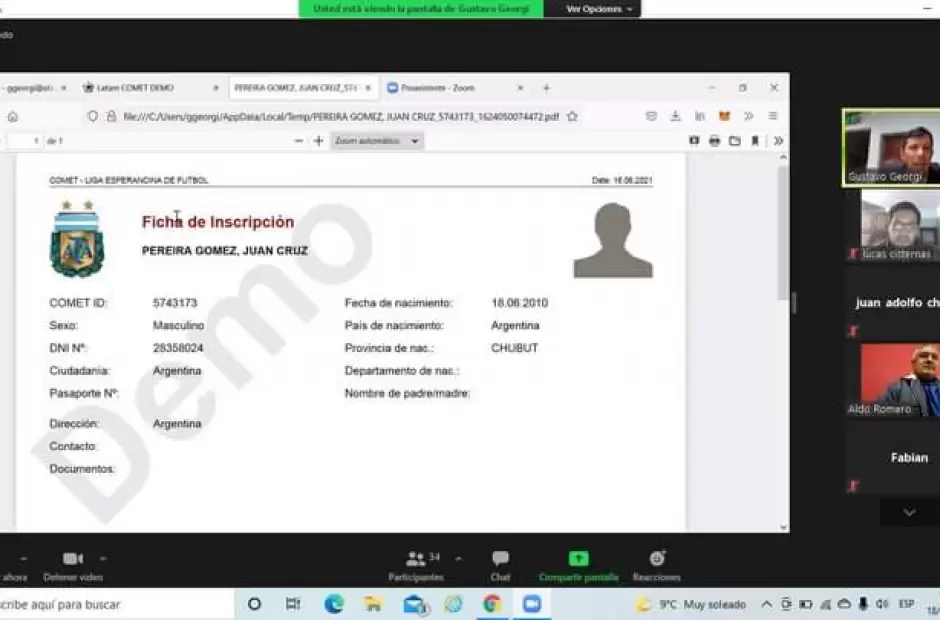The image size is (940, 620).
Task: Open Zoom Reacciones menu
Action: [x=656, y=564]
